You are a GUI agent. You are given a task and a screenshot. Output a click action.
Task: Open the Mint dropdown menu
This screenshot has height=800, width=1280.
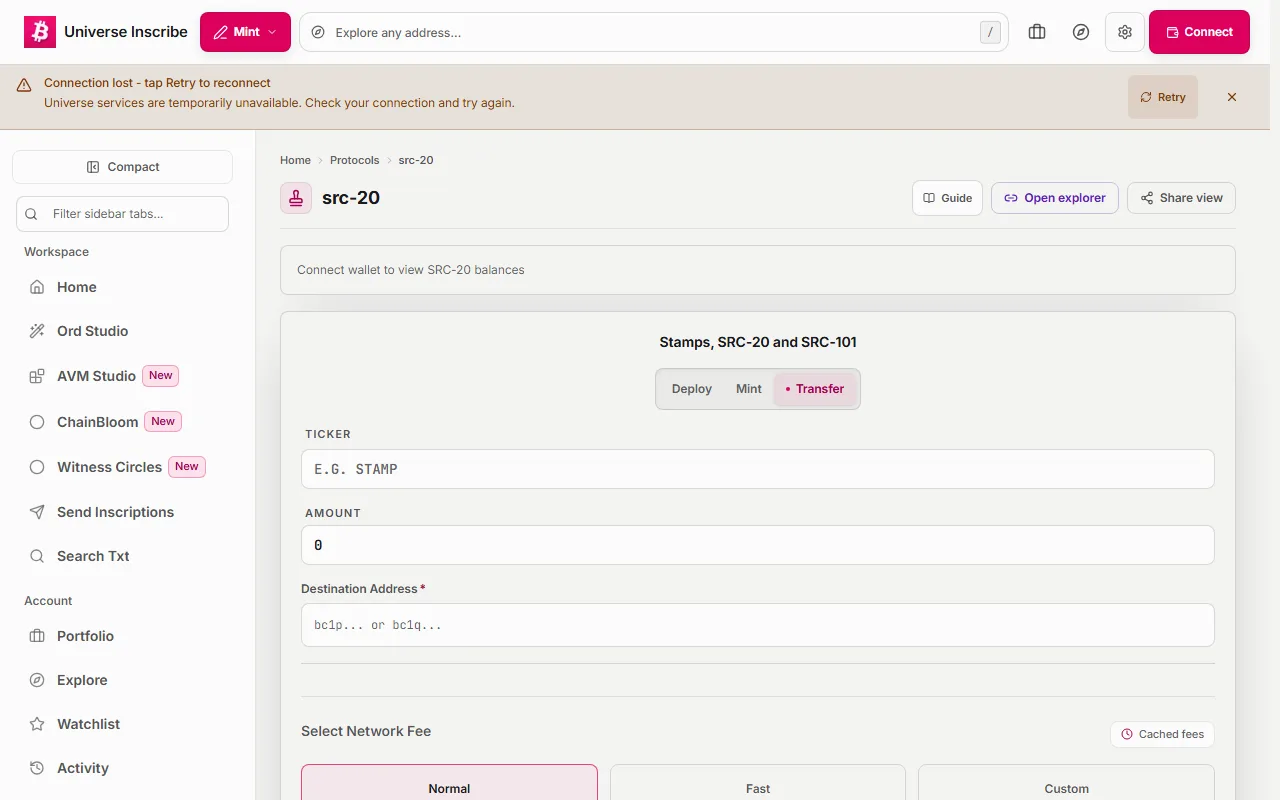click(245, 32)
